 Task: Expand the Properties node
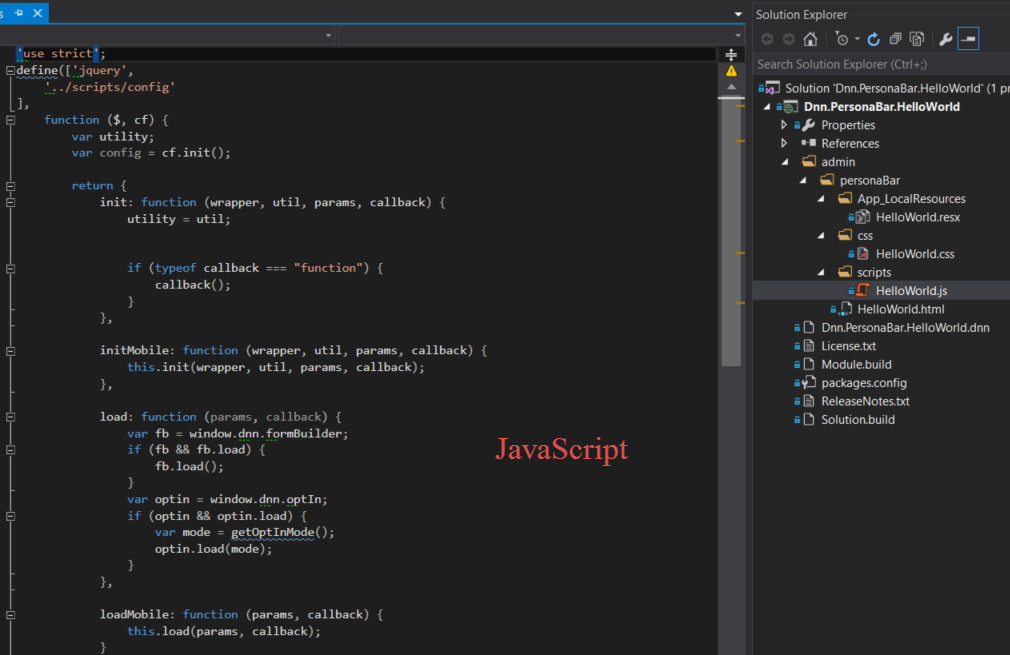pyautogui.click(x=784, y=125)
